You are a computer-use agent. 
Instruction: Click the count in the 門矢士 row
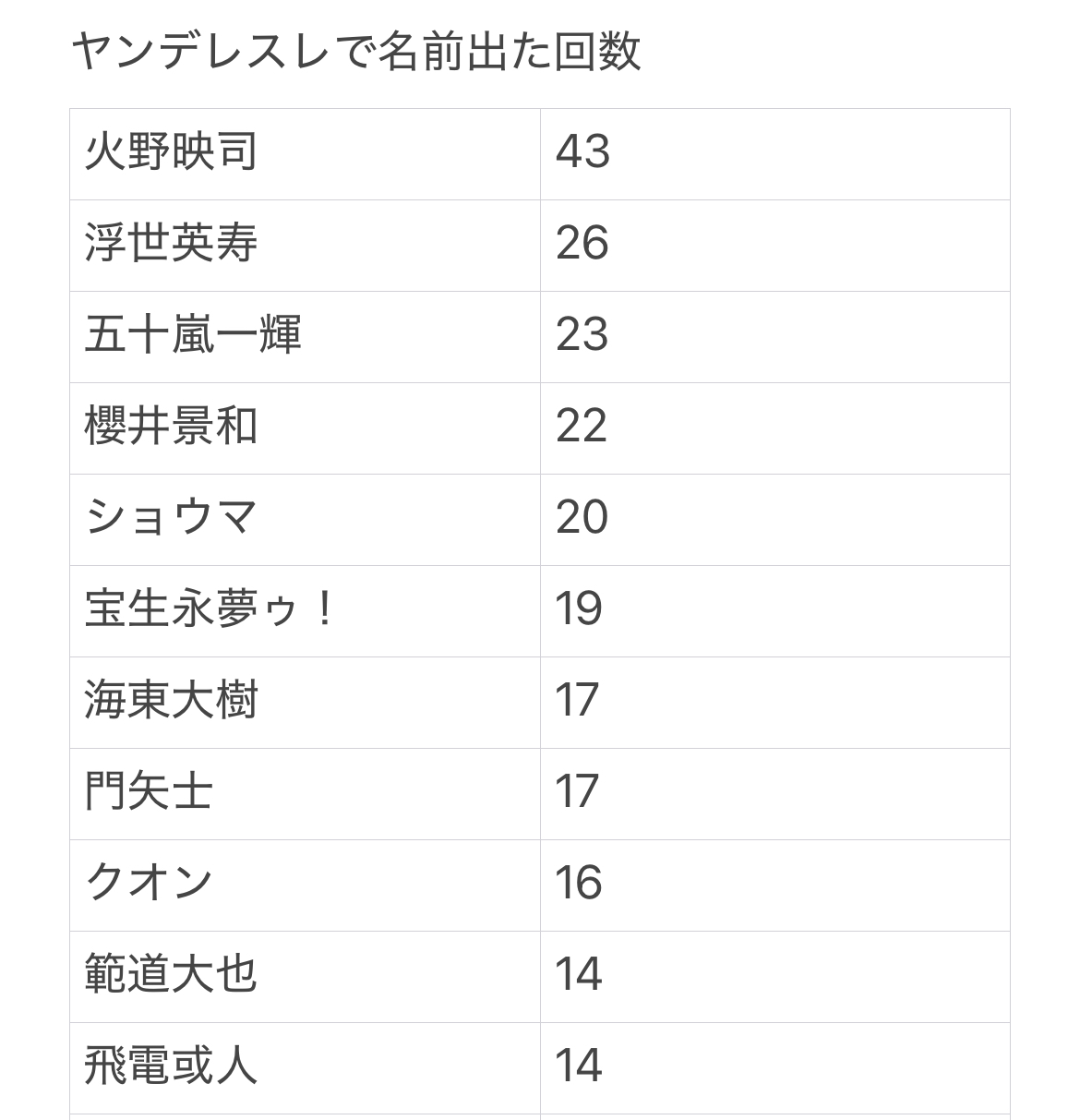[x=579, y=792]
